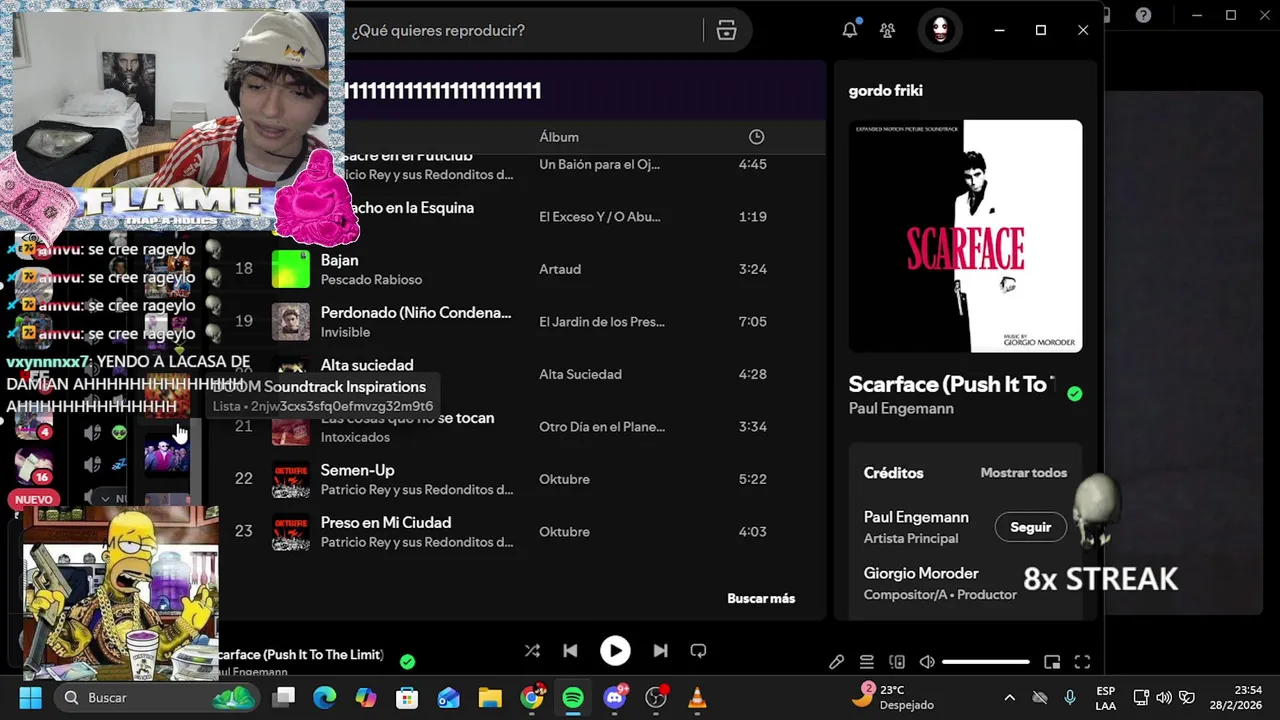Image resolution: width=1280 pixels, height=720 pixels.
Task: Open the lyrics microphone icon
Action: 837,662
